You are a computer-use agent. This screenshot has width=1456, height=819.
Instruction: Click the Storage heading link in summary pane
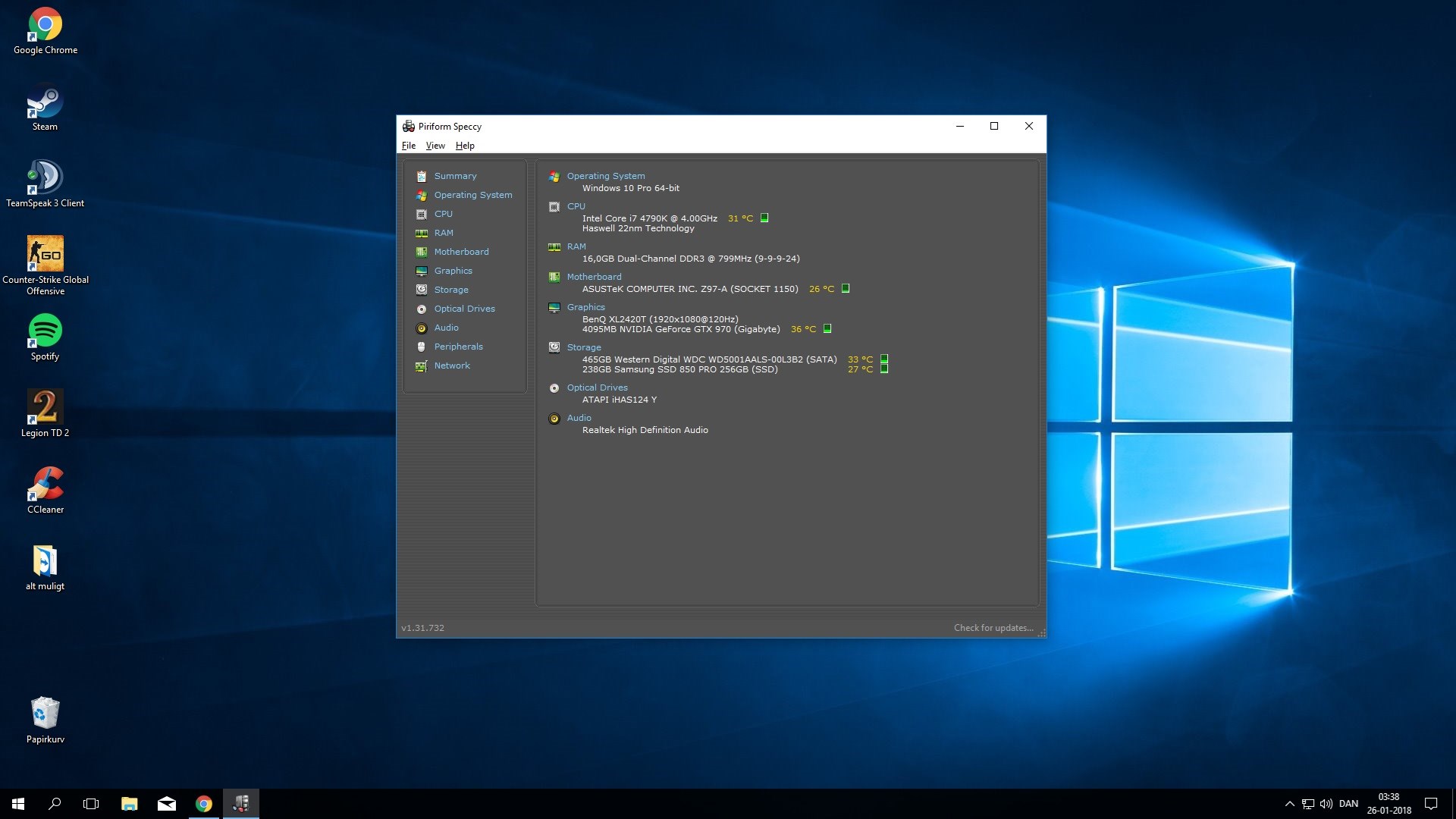click(x=584, y=347)
